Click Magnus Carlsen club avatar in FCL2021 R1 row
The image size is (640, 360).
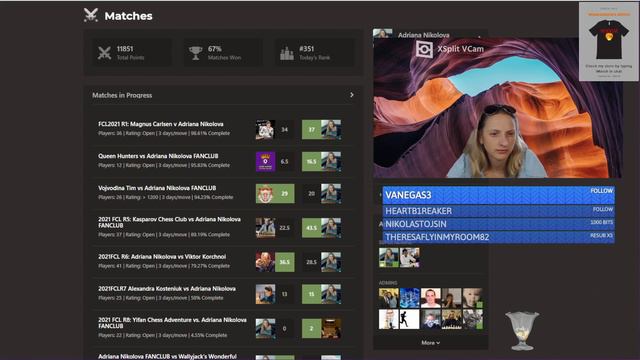coord(265,129)
